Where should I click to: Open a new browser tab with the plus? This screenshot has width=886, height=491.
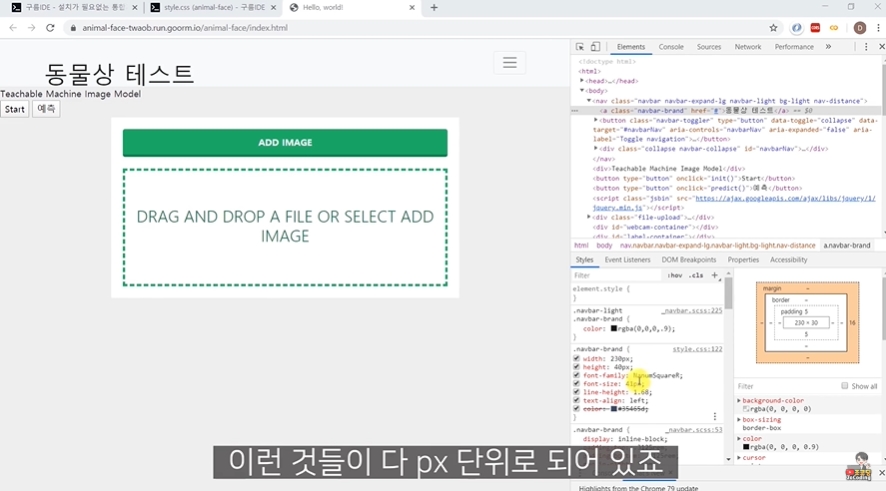434,7
